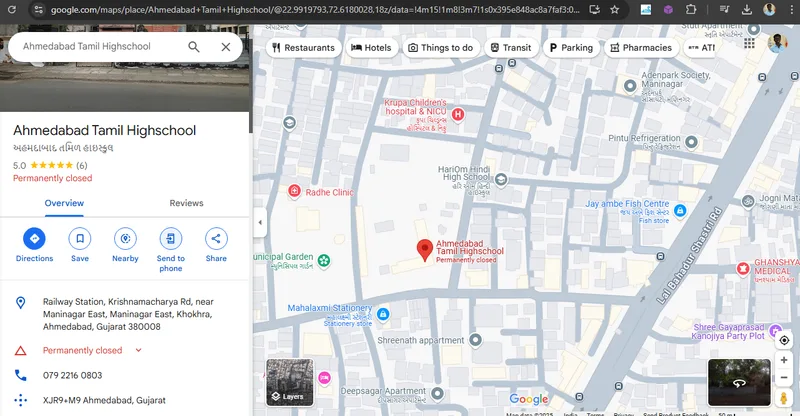800x416 pixels.
Task: Send this place to your phone
Action: coord(170,238)
